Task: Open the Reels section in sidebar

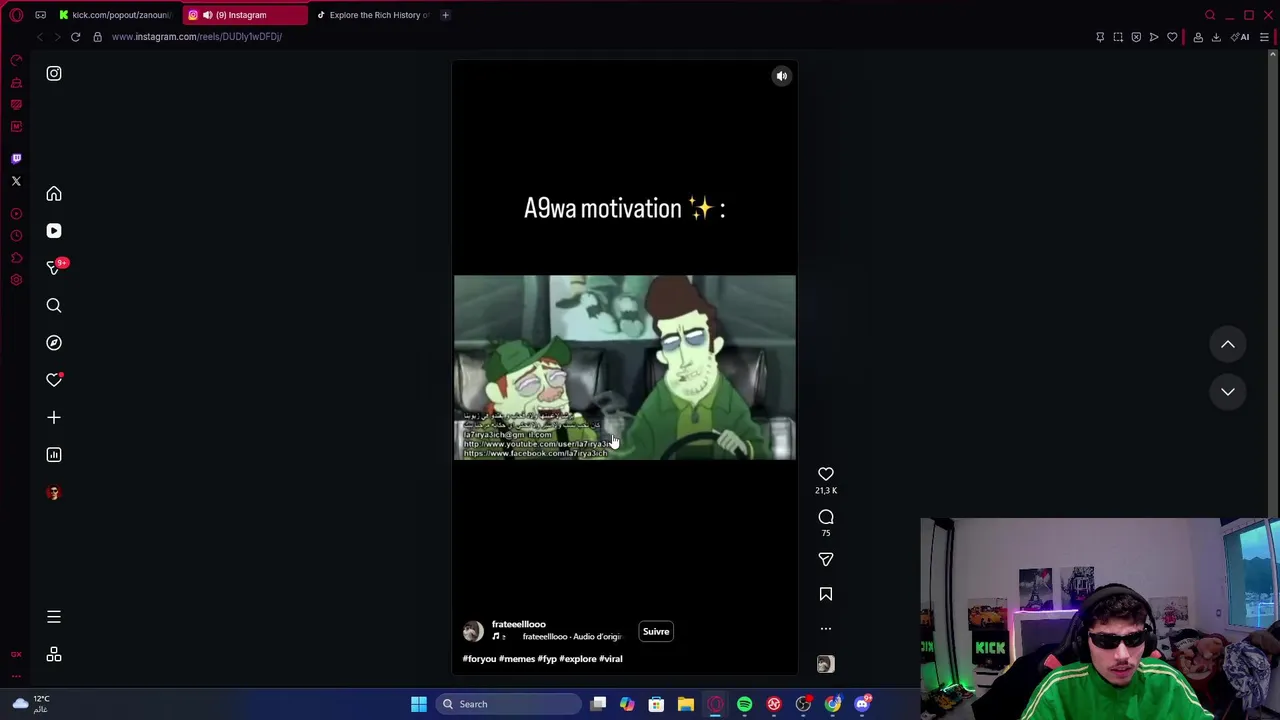Action: (x=54, y=231)
